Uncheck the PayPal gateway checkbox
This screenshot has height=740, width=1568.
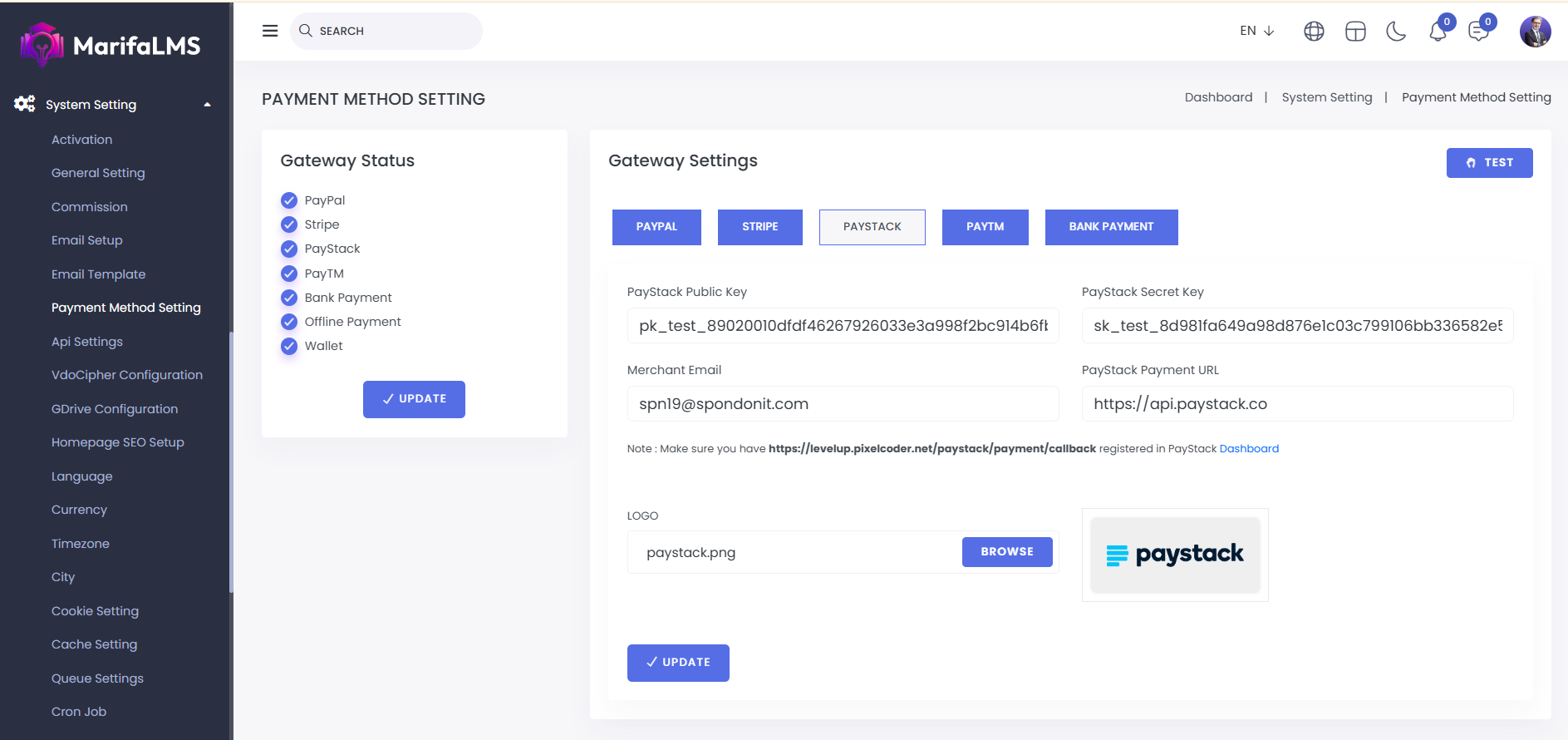(289, 200)
